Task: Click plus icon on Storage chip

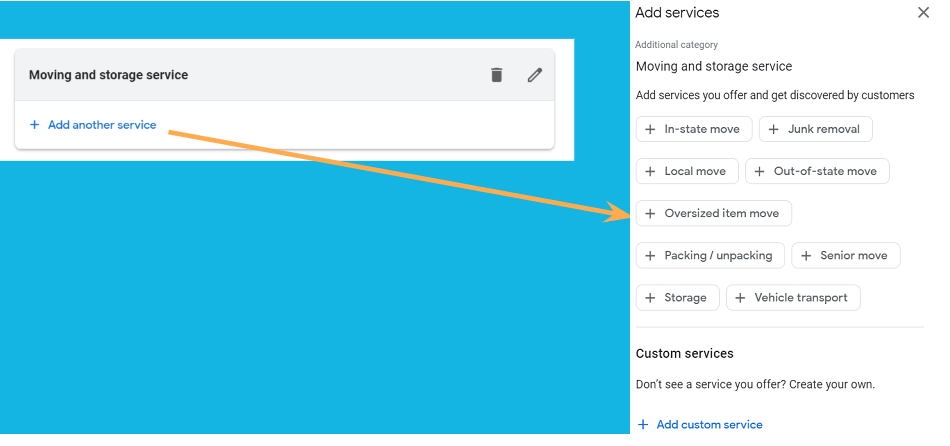Action: (650, 297)
